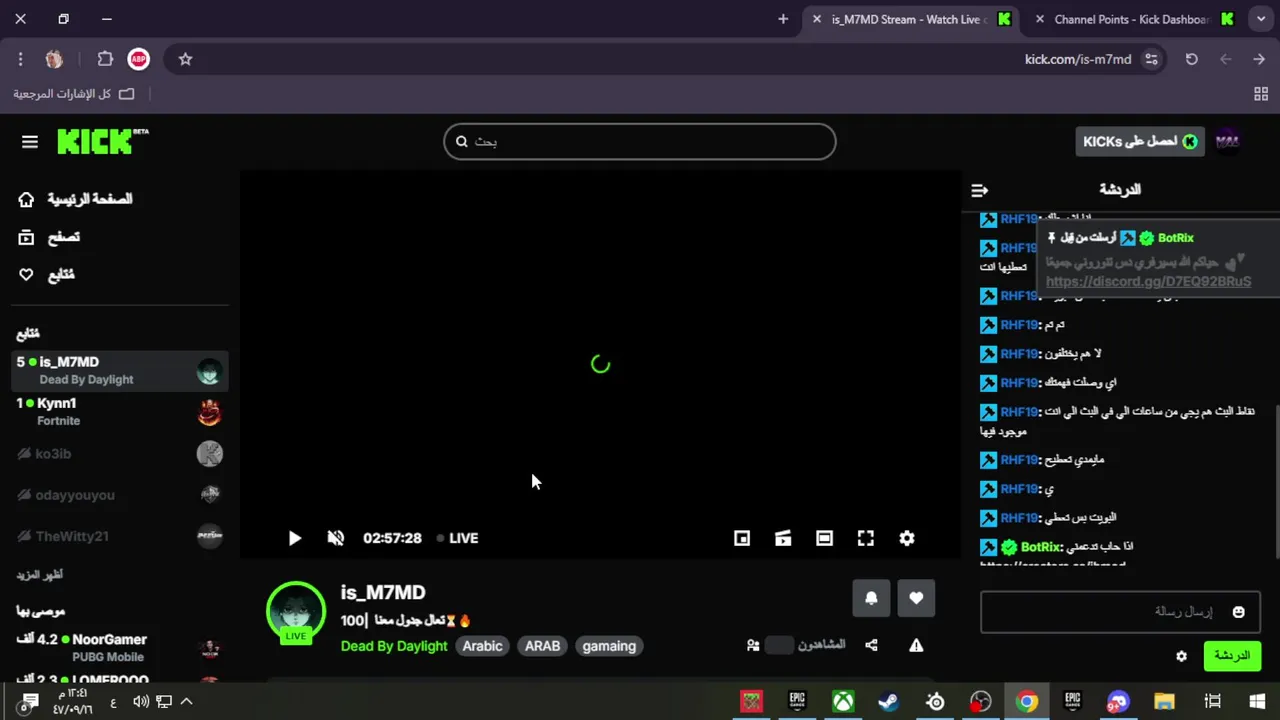Close the Channel Points dashboard tab
This screenshot has width=1280, height=720.
point(1040,19)
